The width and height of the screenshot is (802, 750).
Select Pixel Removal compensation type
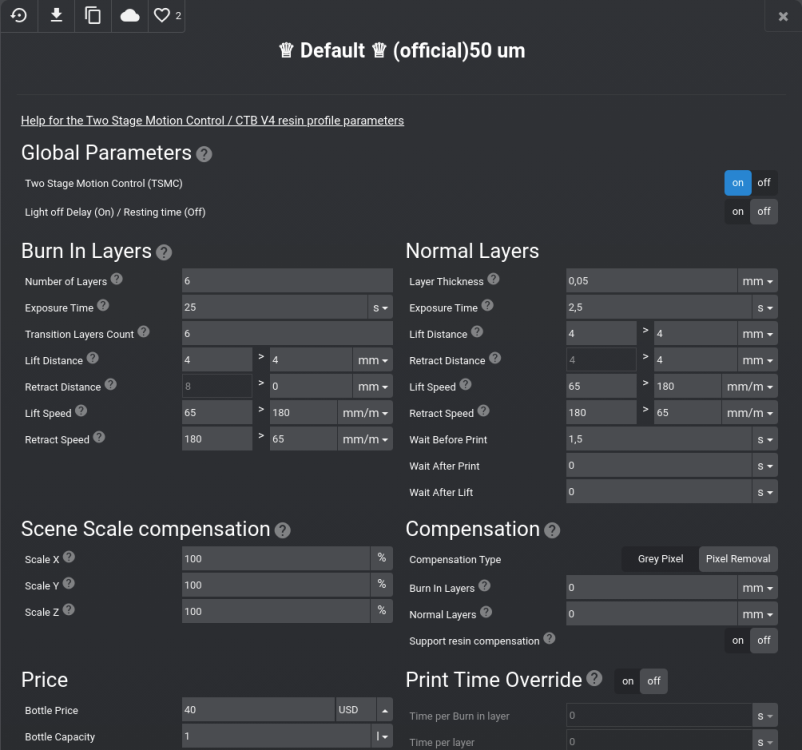tap(737, 559)
